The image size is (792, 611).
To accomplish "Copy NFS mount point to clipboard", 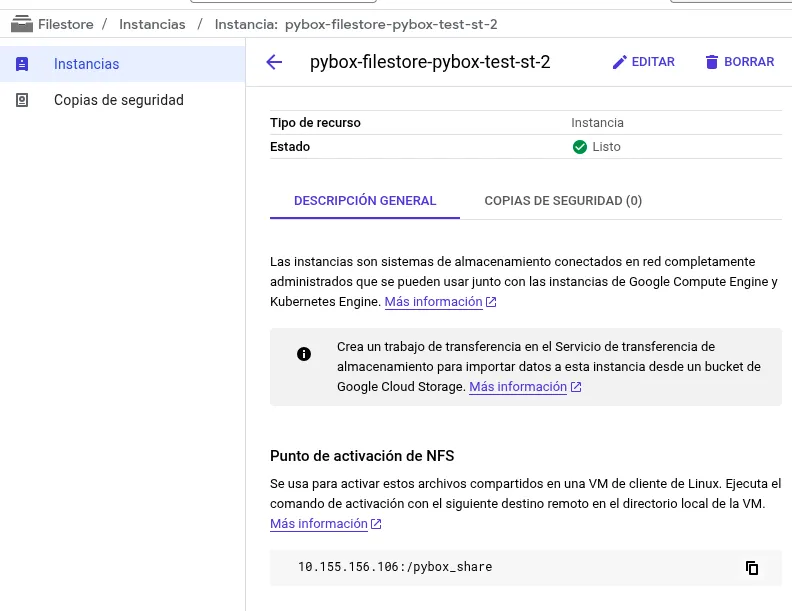I will click(x=752, y=568).
